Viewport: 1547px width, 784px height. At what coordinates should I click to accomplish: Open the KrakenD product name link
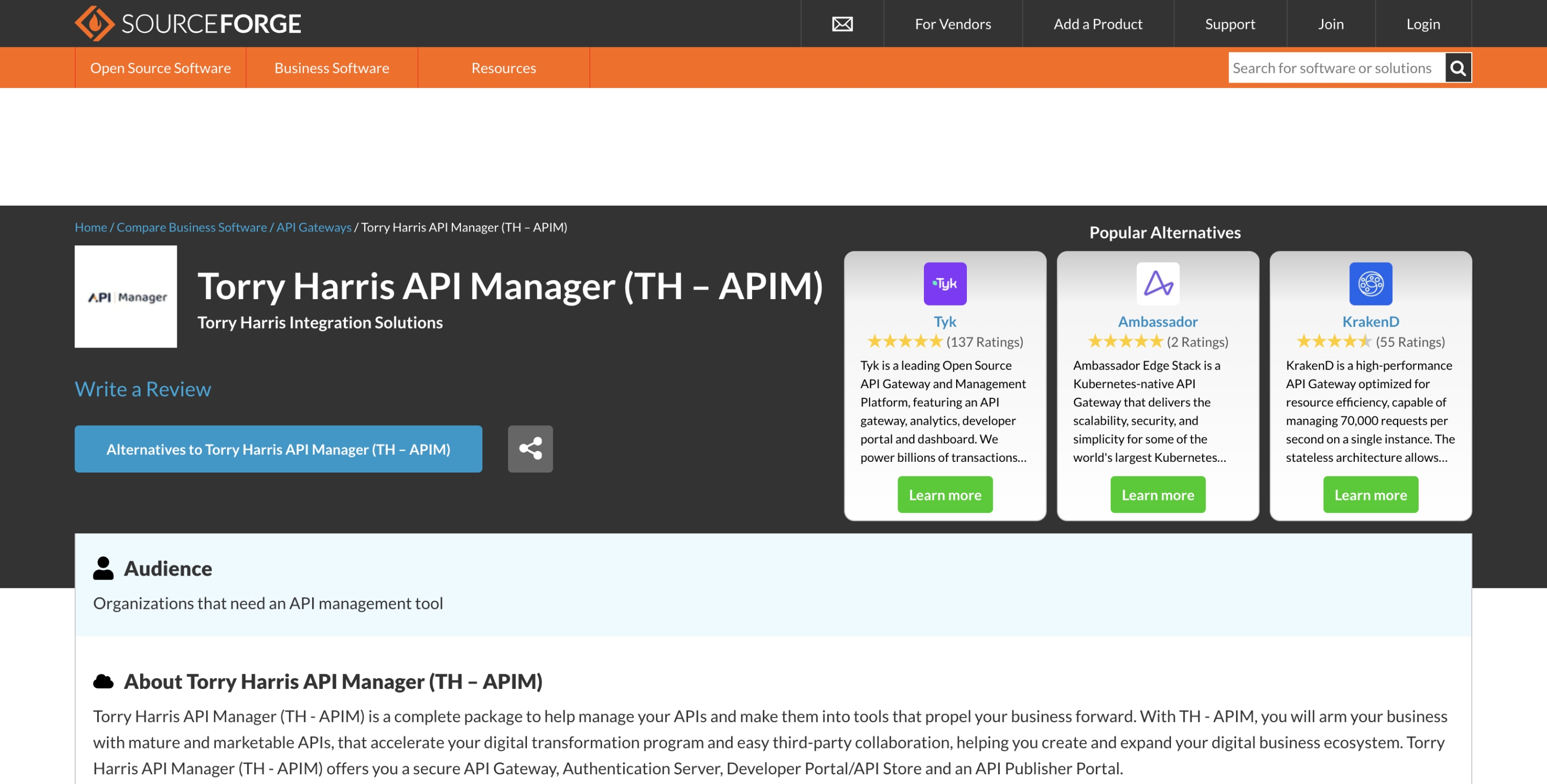click(1370, 321)
